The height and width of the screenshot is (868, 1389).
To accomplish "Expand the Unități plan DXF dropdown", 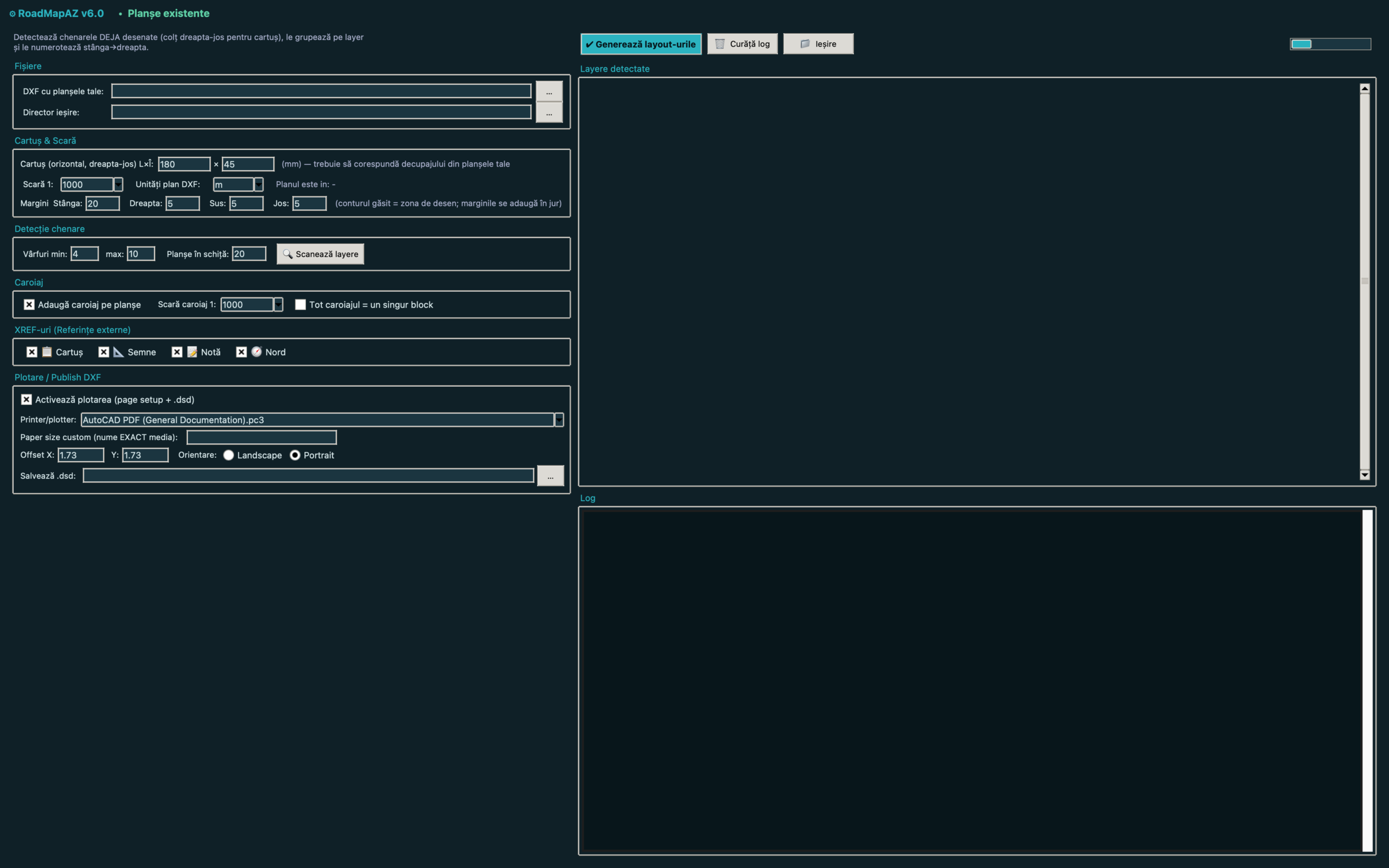I will pyautogui.click(x=259, y=184).
